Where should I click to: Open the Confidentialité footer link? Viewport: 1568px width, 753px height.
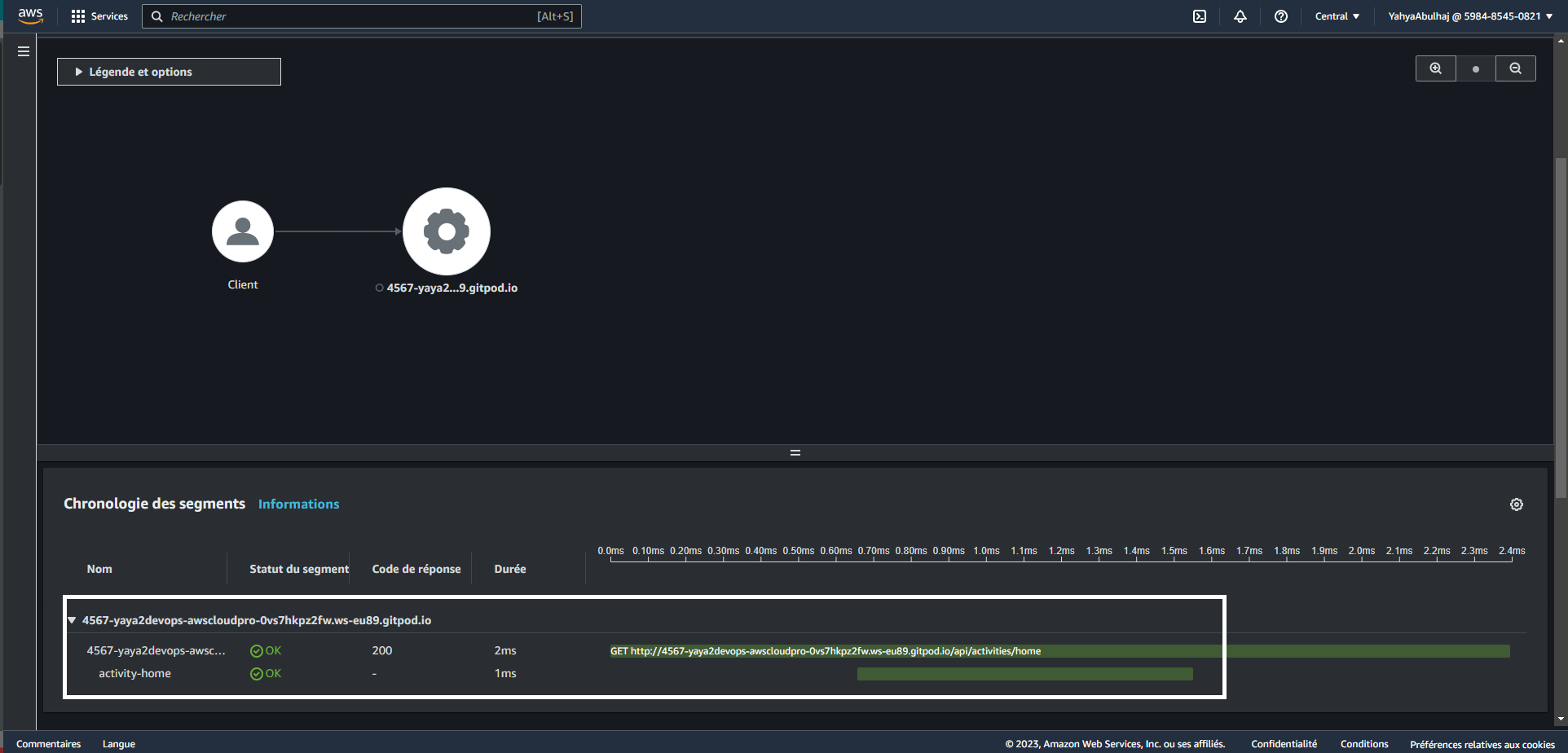(1284, 744)
